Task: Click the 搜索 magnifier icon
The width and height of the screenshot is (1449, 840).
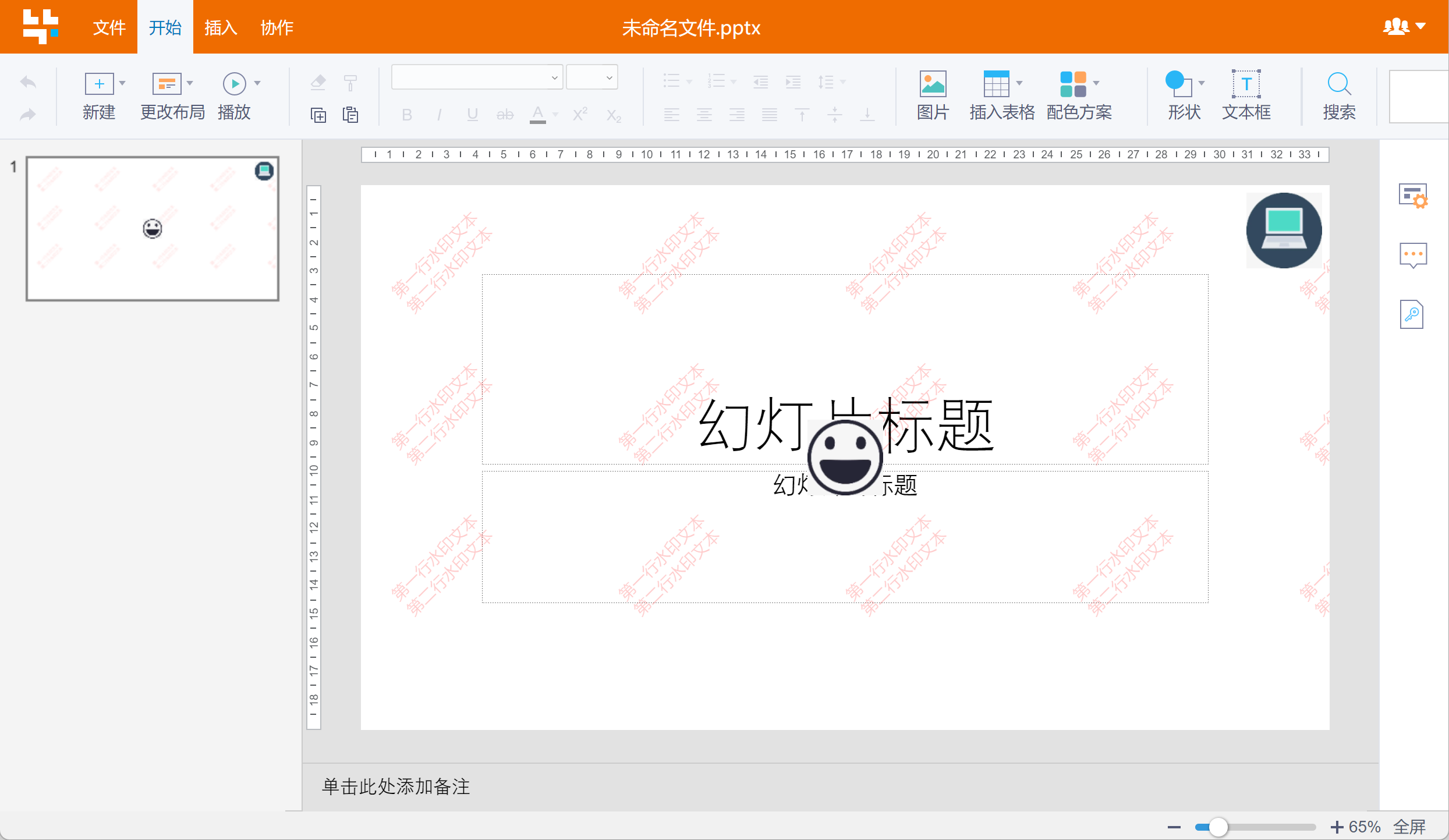Action: 1339,83
